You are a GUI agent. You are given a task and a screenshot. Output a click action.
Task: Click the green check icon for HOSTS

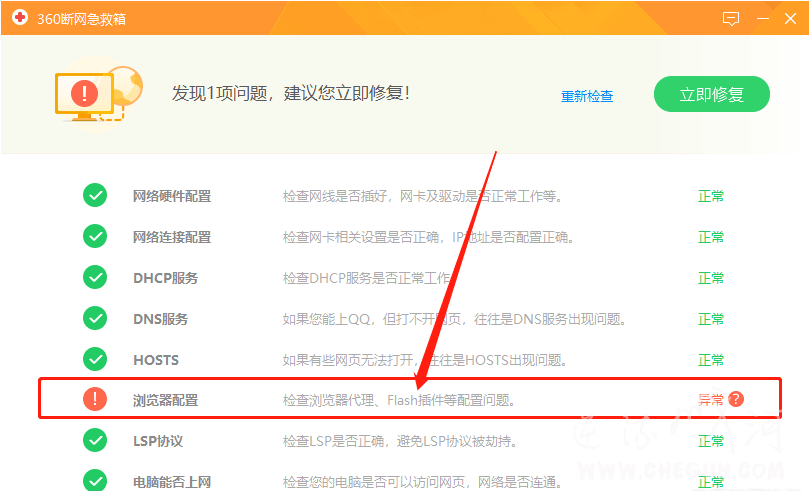[95, 359]
